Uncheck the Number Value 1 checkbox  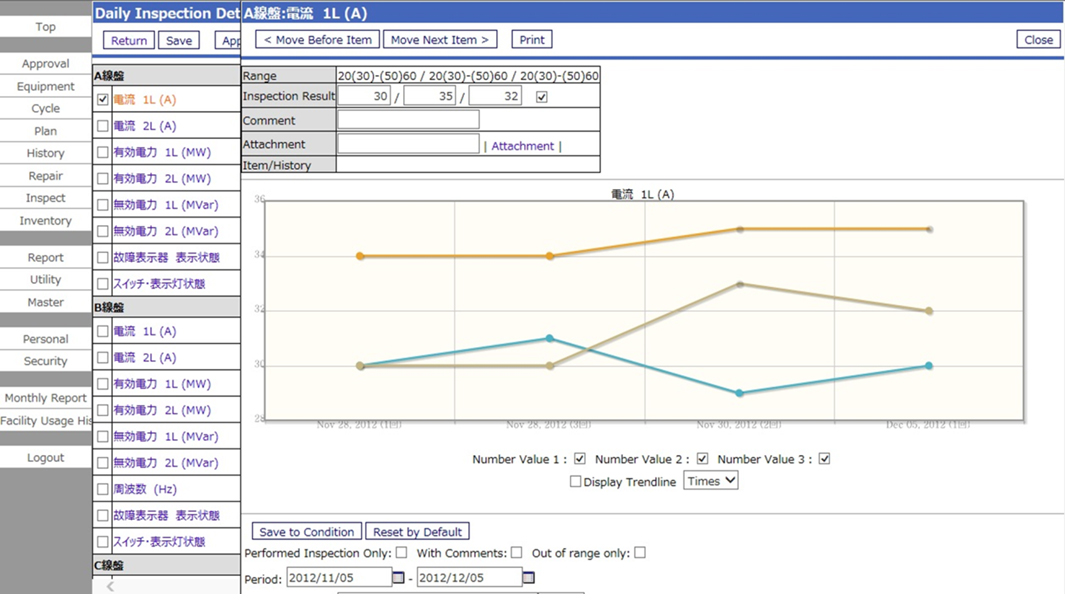(580, 459)
